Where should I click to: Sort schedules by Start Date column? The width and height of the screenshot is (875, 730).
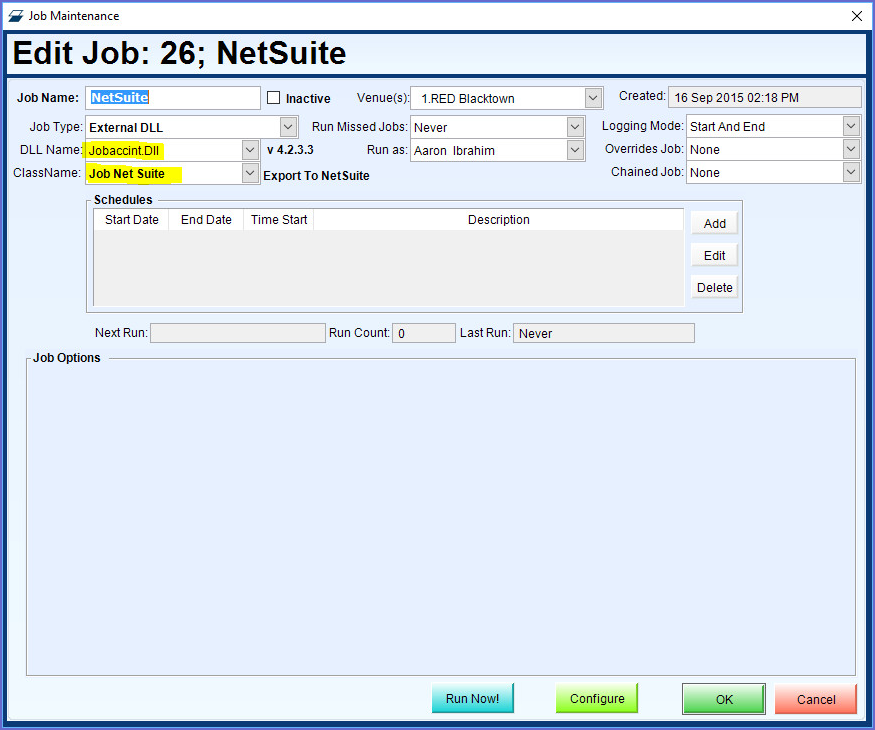131,220
